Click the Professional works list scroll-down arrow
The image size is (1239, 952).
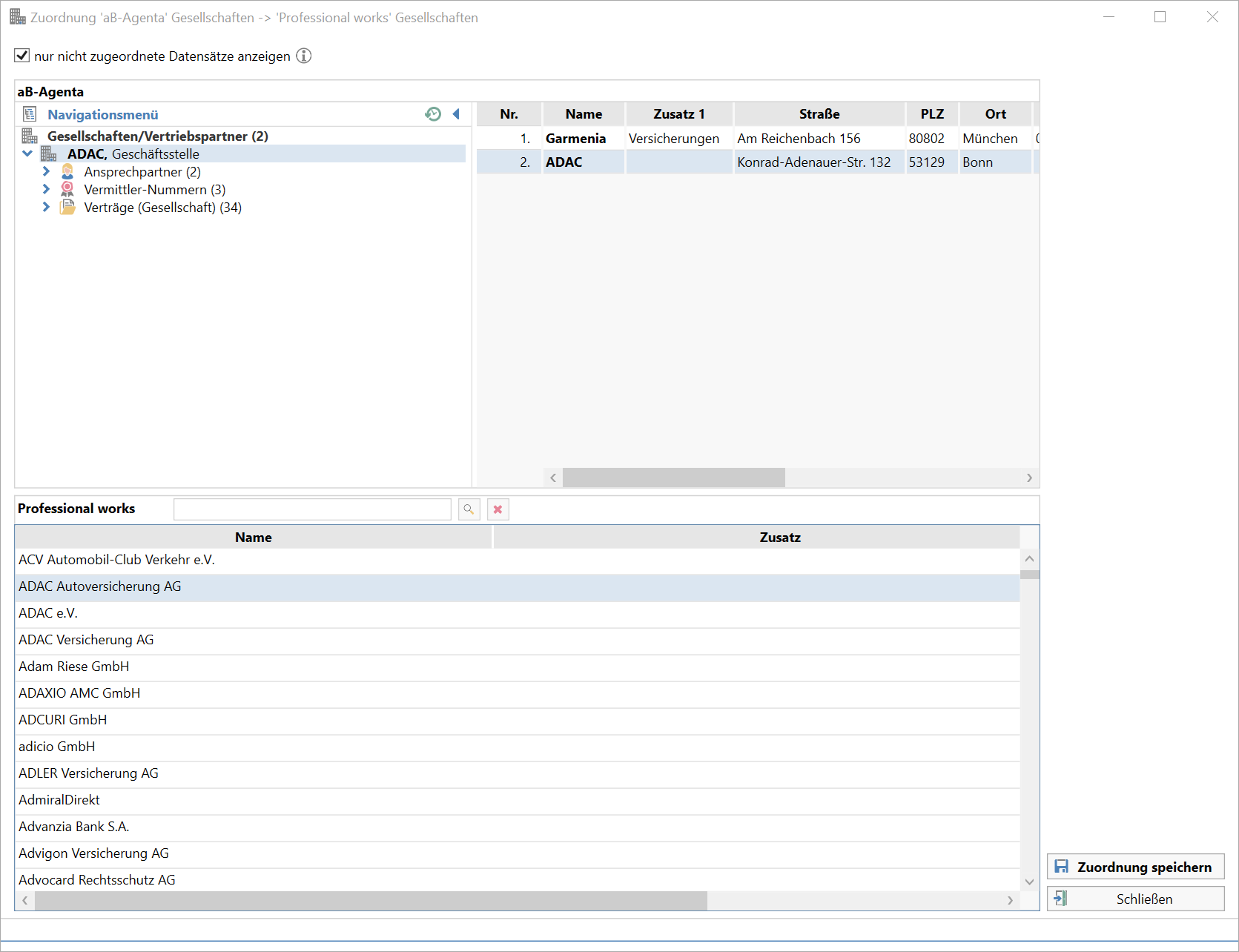click(1029, 882)
